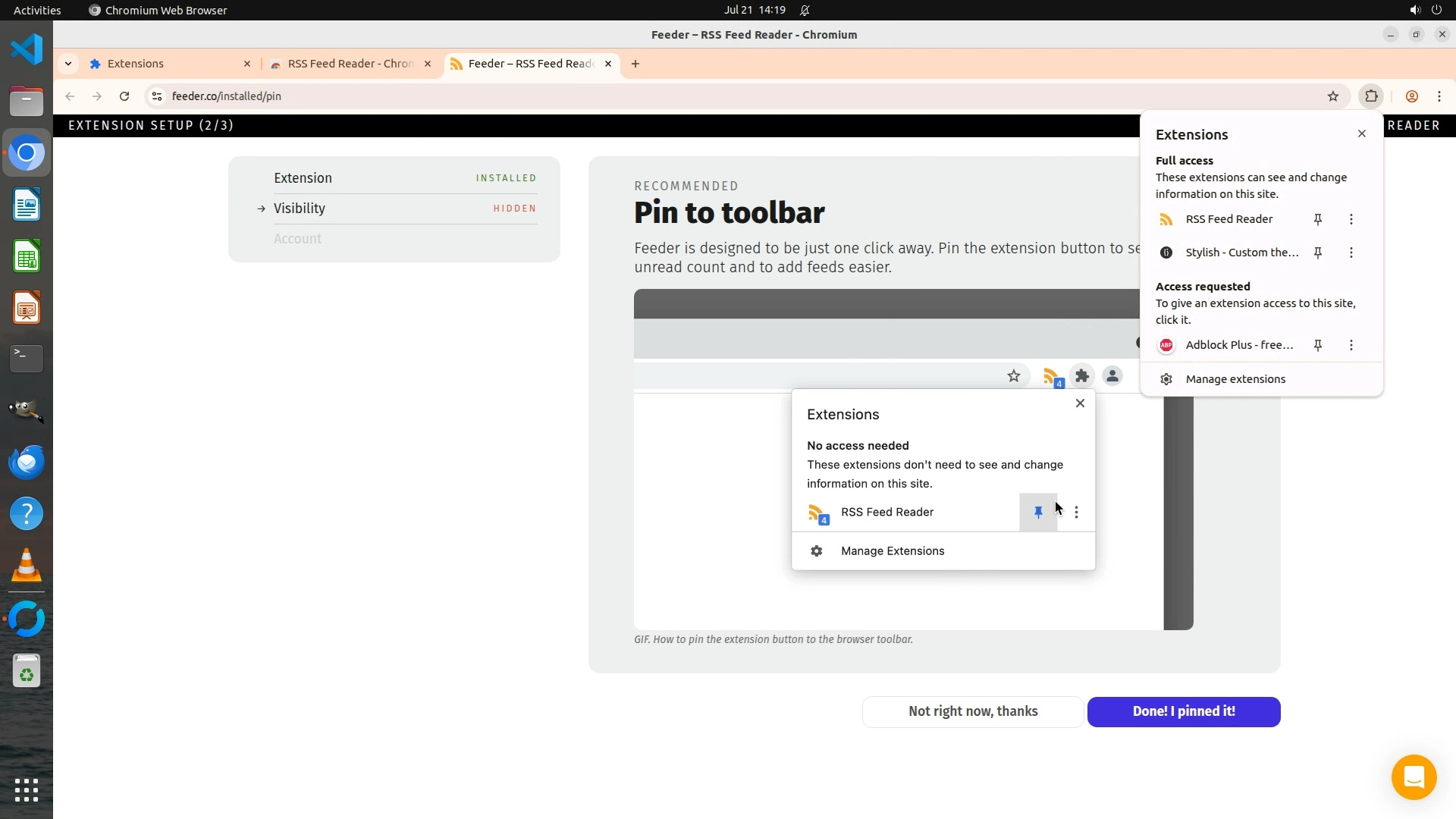Toggle pin for Adblock Plus extension
This screenshot has width=1456, height=819.
1318,345
